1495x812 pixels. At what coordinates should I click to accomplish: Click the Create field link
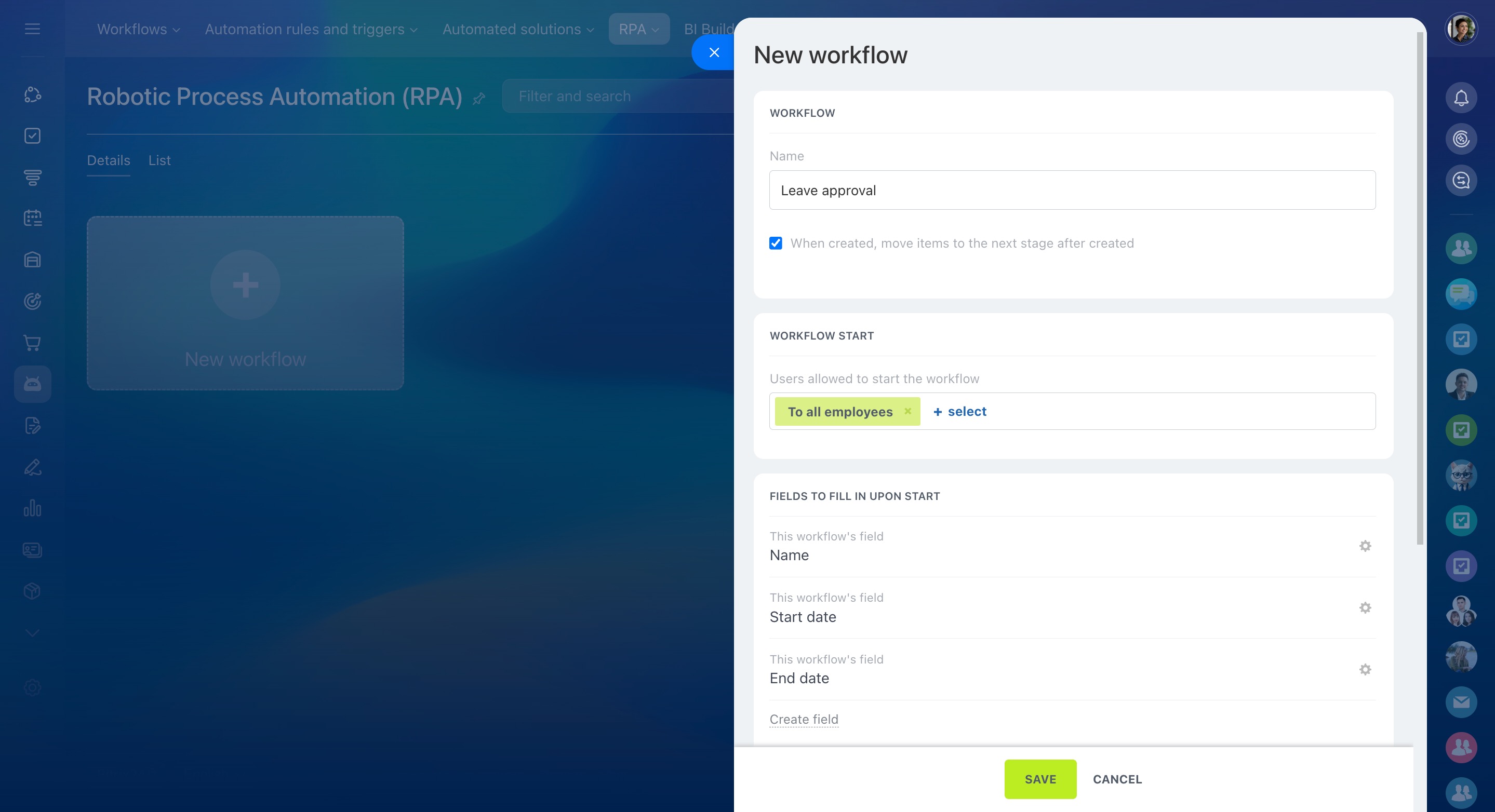804,719
